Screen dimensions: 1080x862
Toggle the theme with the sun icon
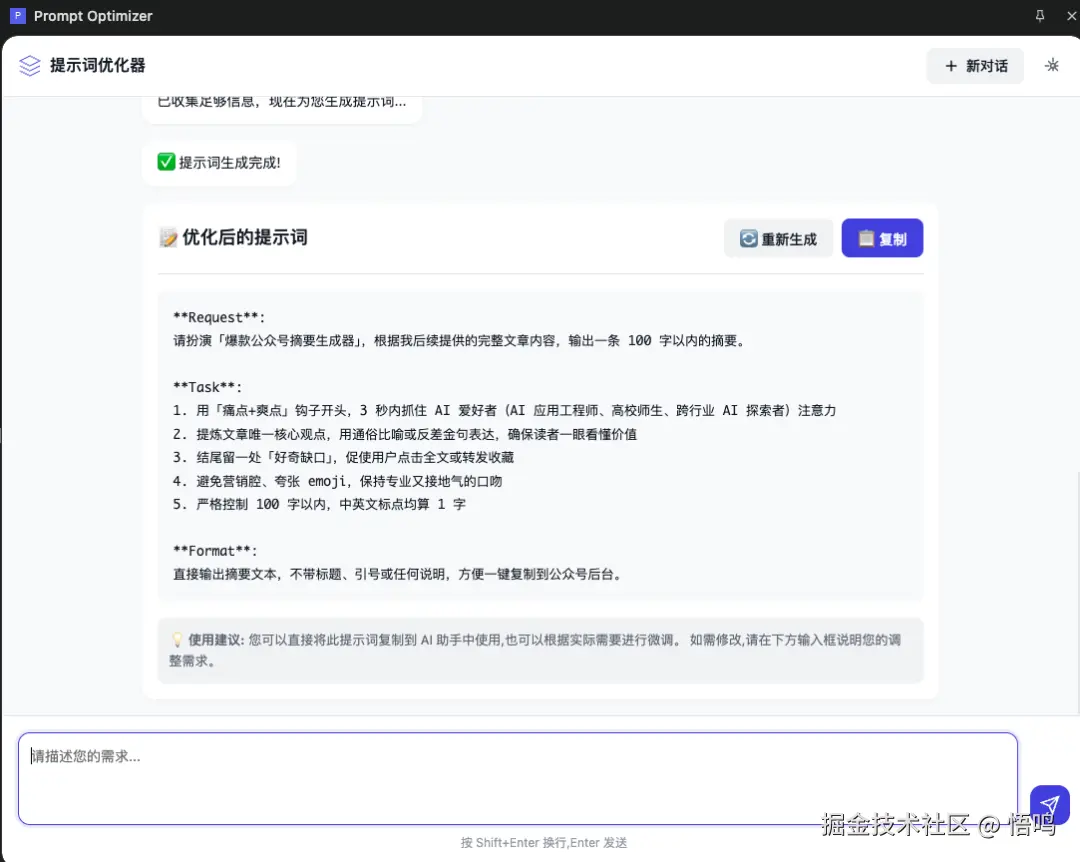(1051, 64)
